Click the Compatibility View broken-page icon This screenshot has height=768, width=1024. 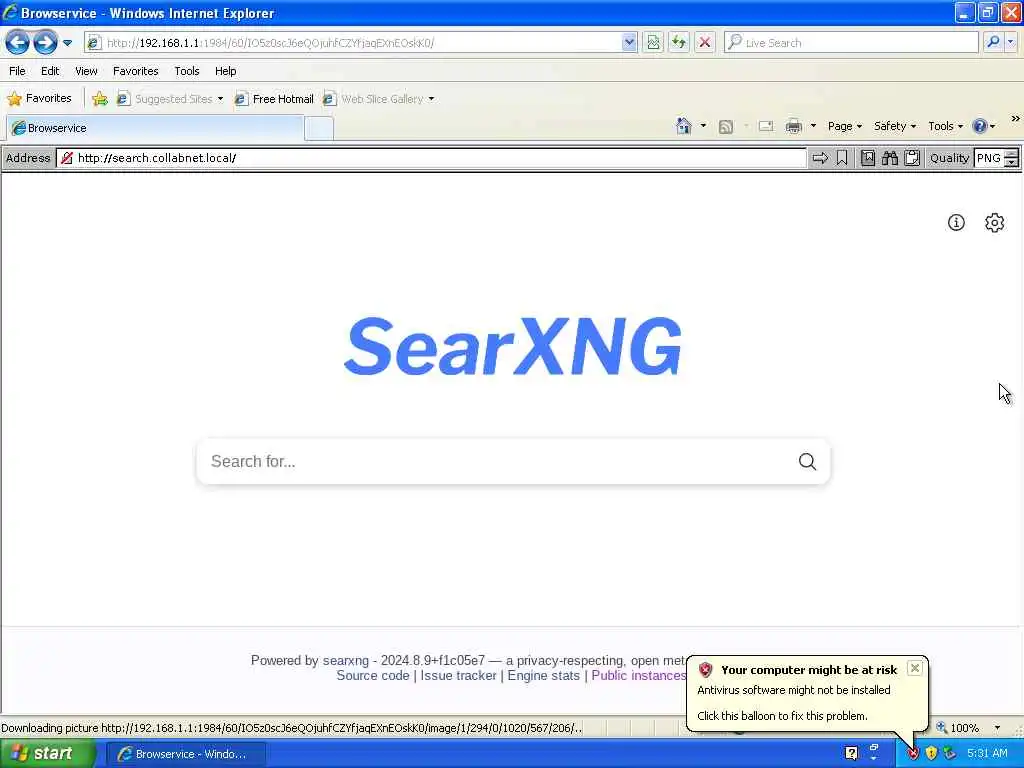(653, 42)
